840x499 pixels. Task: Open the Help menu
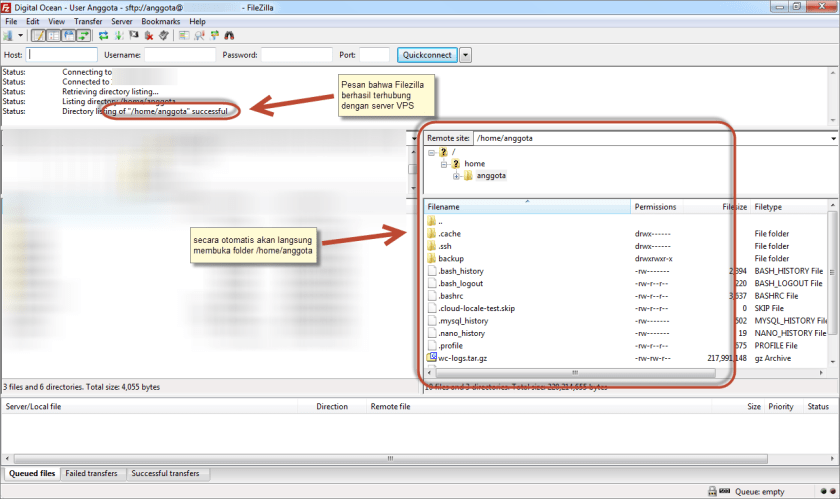pyautogui.click(x=197, y=21)
